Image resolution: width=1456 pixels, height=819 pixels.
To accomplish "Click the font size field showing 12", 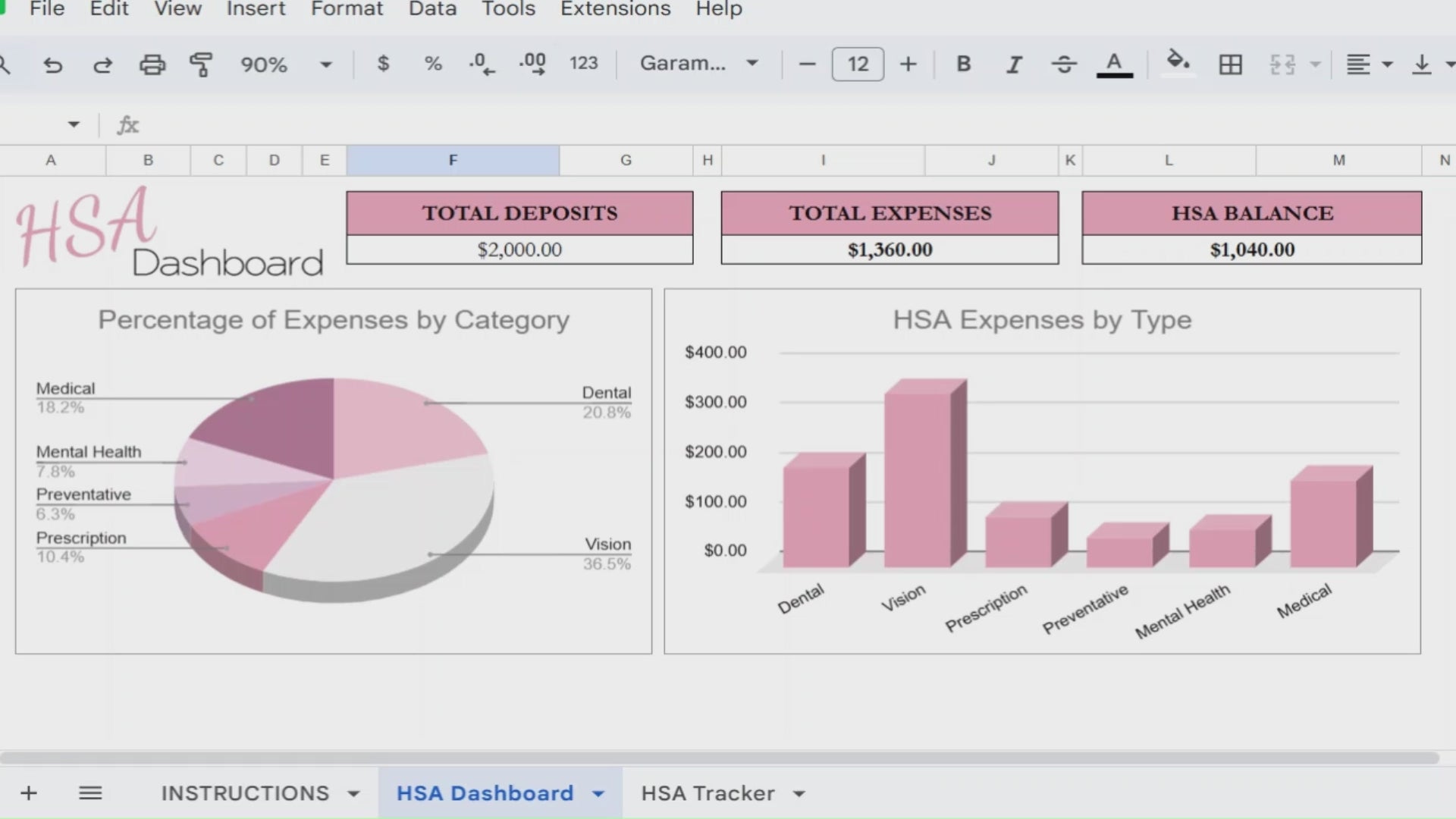I will tap(857, 64).
